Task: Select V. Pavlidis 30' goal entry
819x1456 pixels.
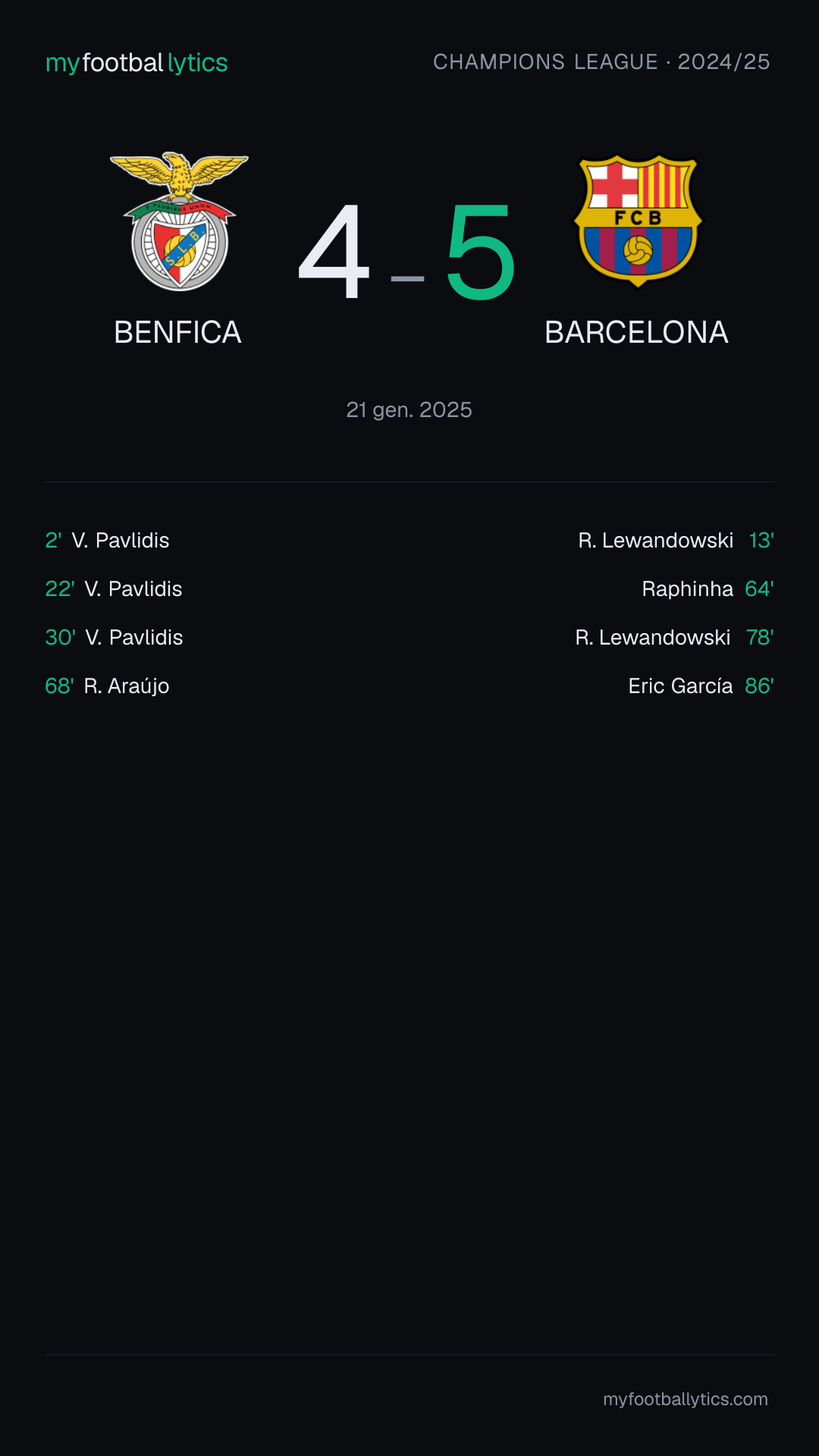Action: pyautogui.click(x=114, y=637)
